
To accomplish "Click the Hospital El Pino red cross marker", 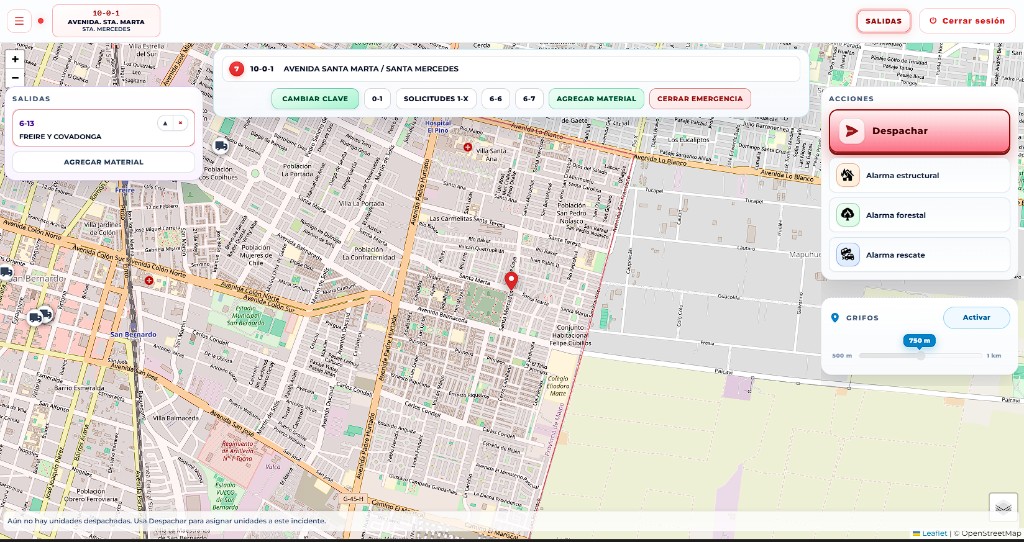I will click(468, 148).
